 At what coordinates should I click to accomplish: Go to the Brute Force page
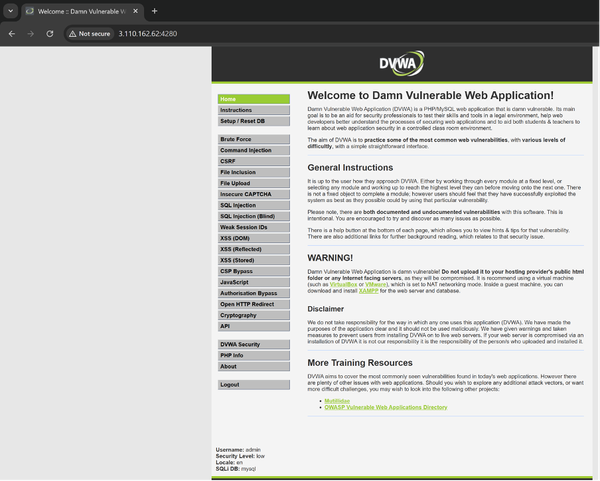click(236, 139)
